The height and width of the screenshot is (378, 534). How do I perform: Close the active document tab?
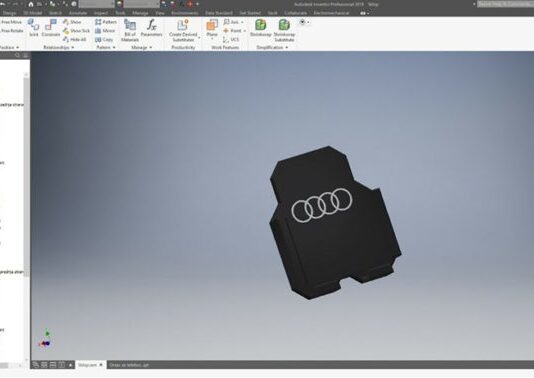coord(101,365)
